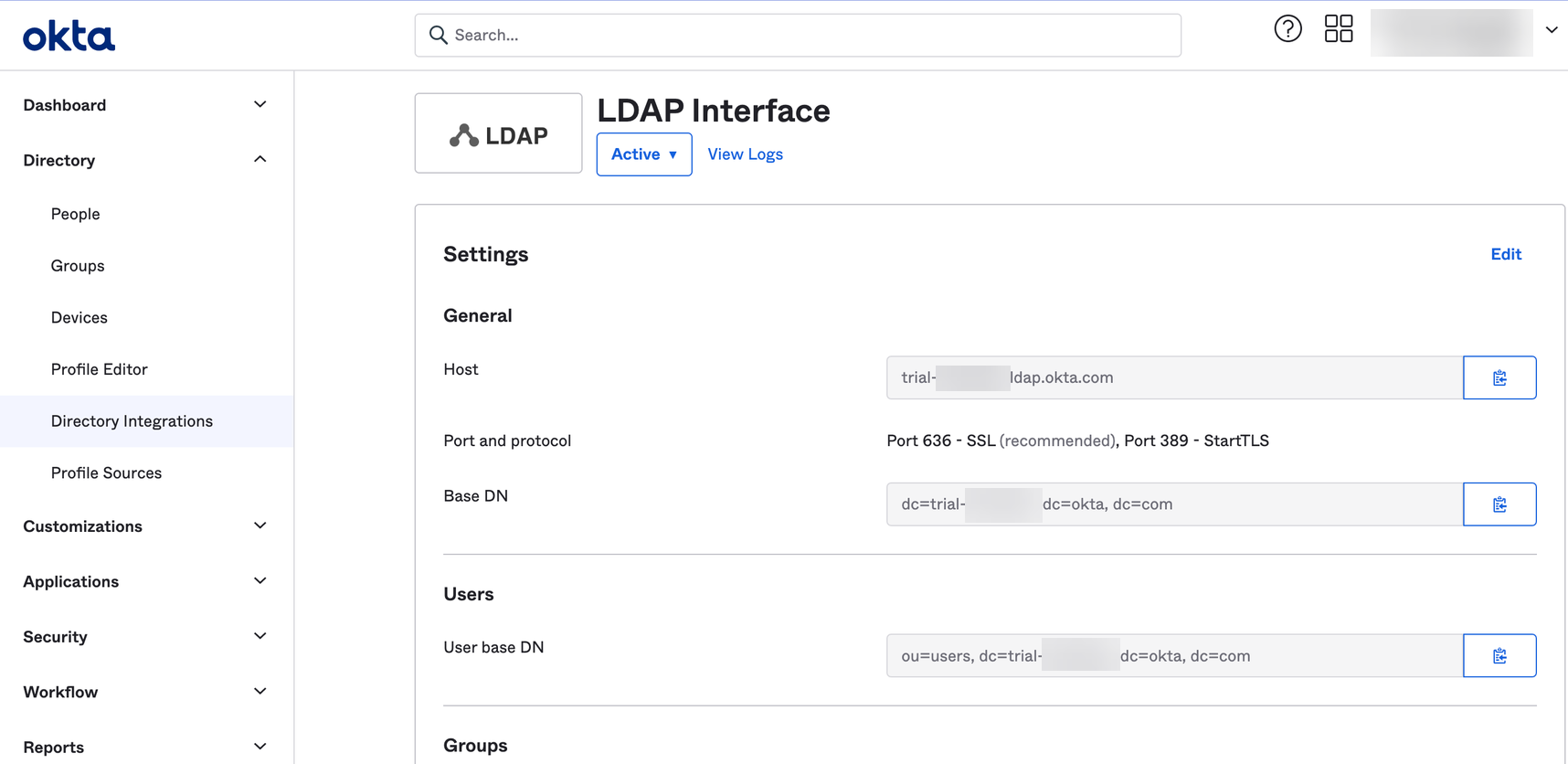Focus the Search input field
1568x764 pixels.
(798, 35)
